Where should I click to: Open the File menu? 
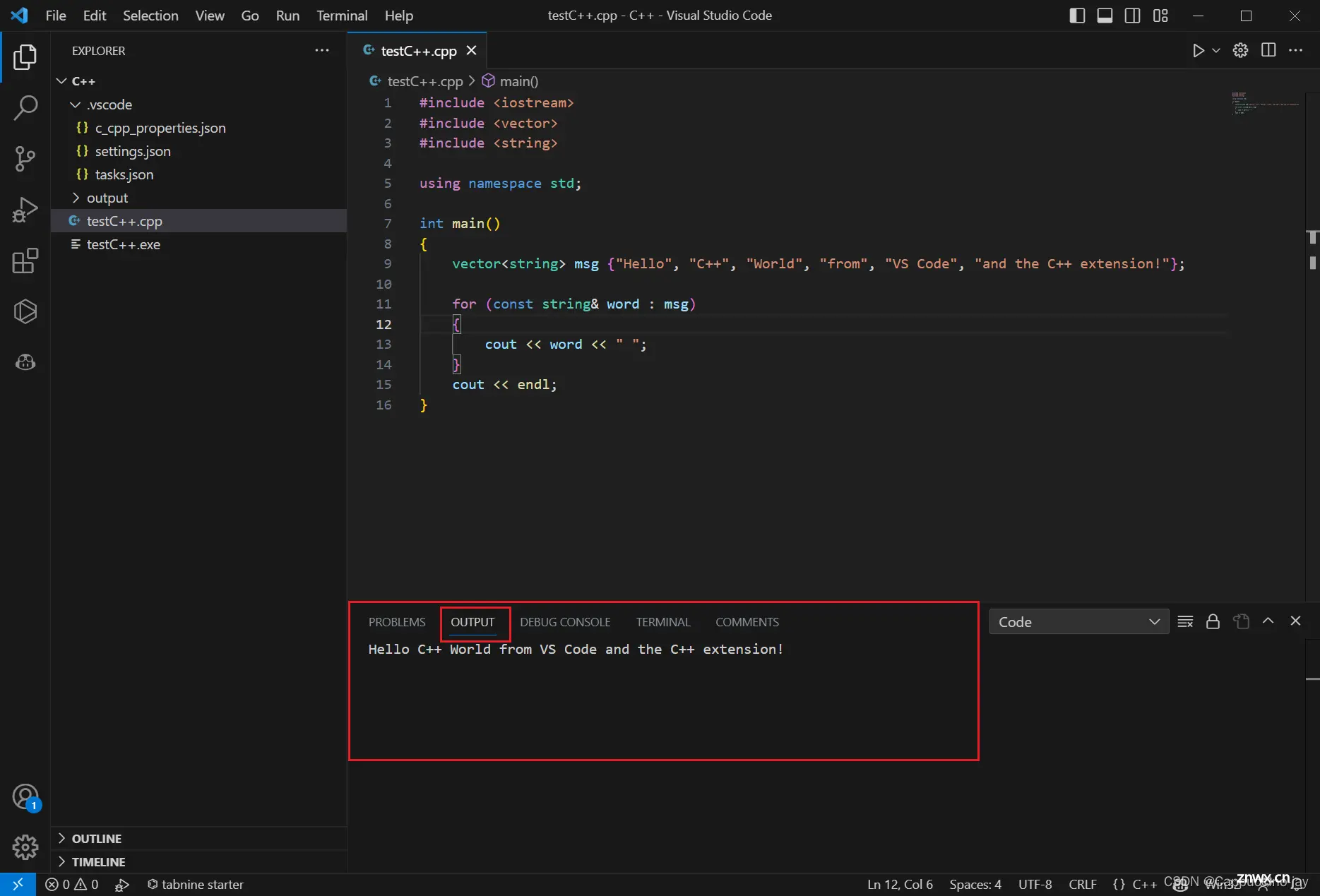click(x=56, y=16)
